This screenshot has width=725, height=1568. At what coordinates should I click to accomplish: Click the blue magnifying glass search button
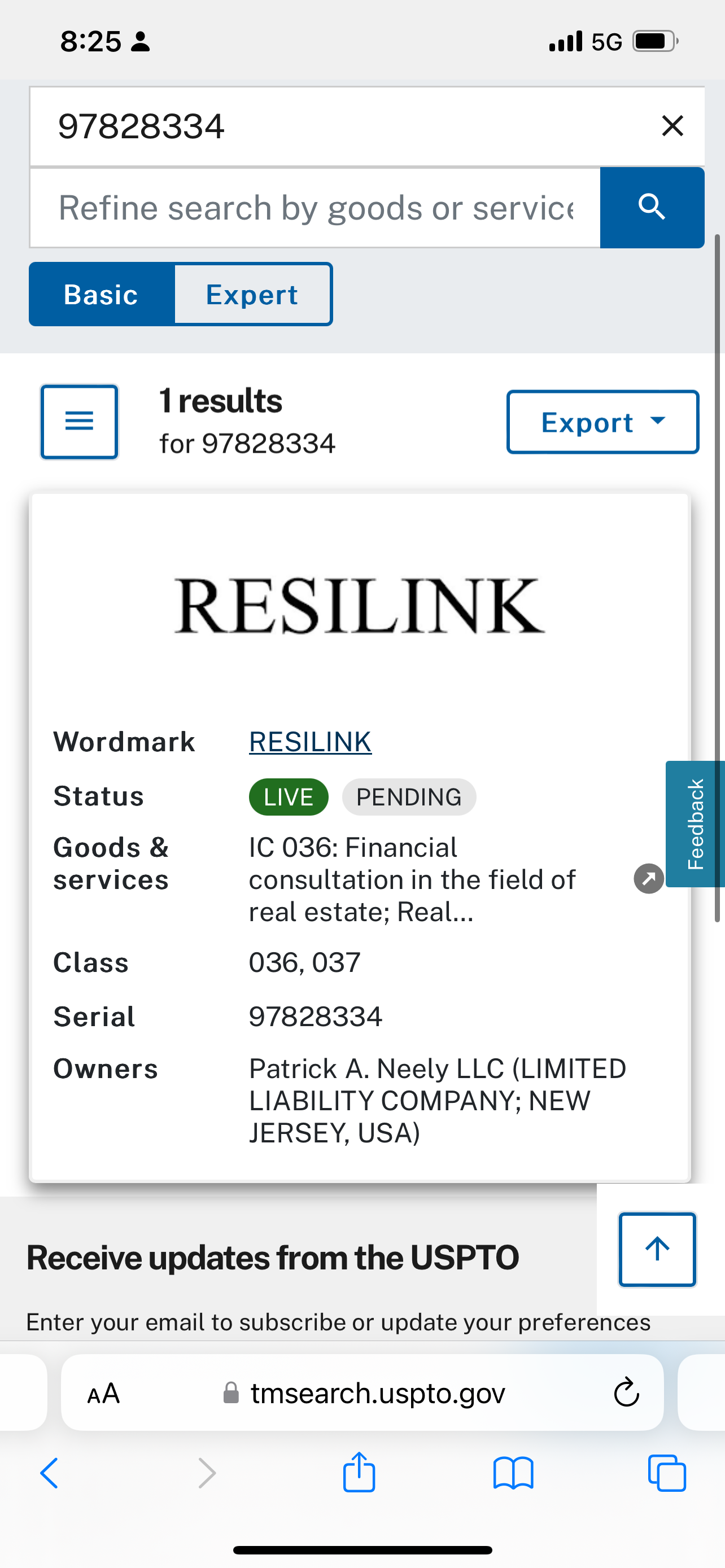coord(652,208)
